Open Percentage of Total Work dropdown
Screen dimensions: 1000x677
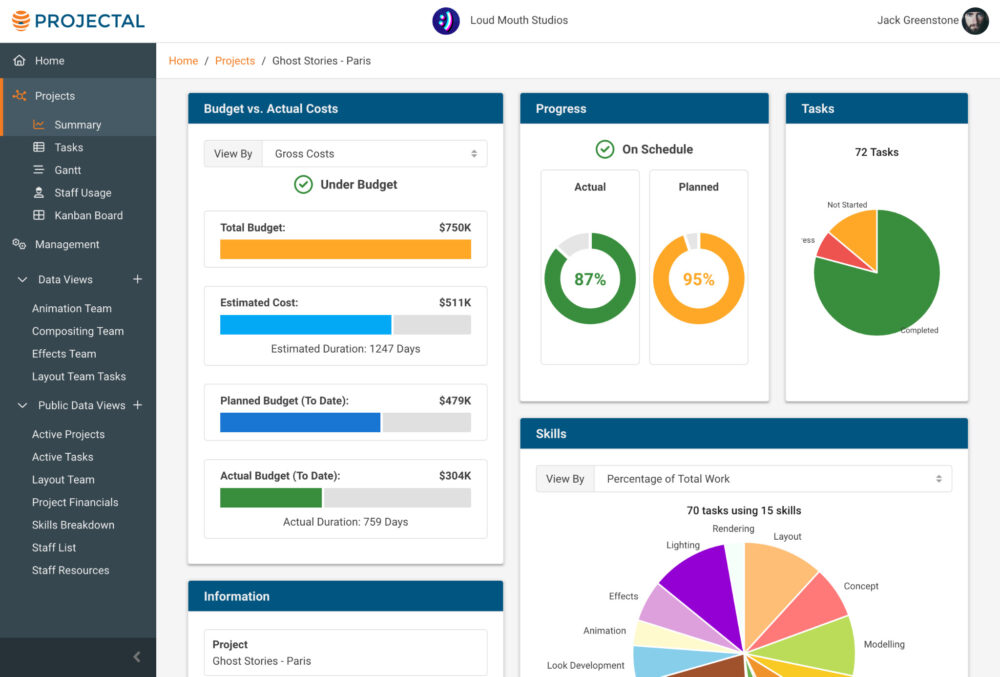coord(773,479)
